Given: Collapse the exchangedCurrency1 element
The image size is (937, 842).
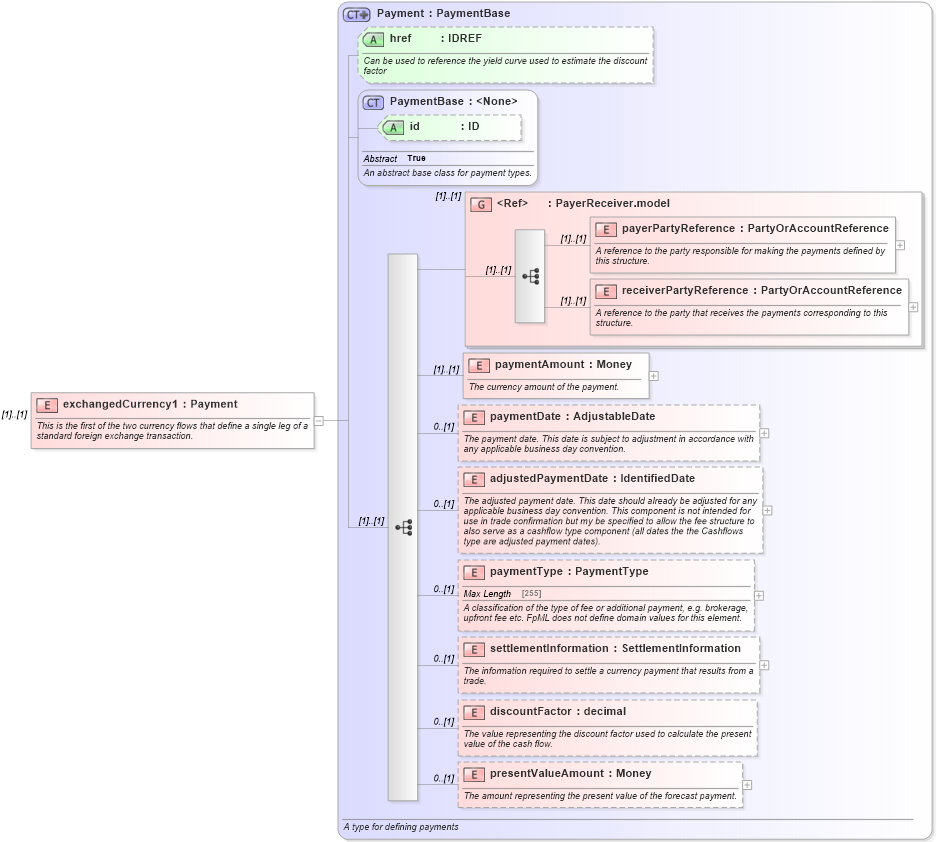Looking at the screenshot, I should point(319,421).
